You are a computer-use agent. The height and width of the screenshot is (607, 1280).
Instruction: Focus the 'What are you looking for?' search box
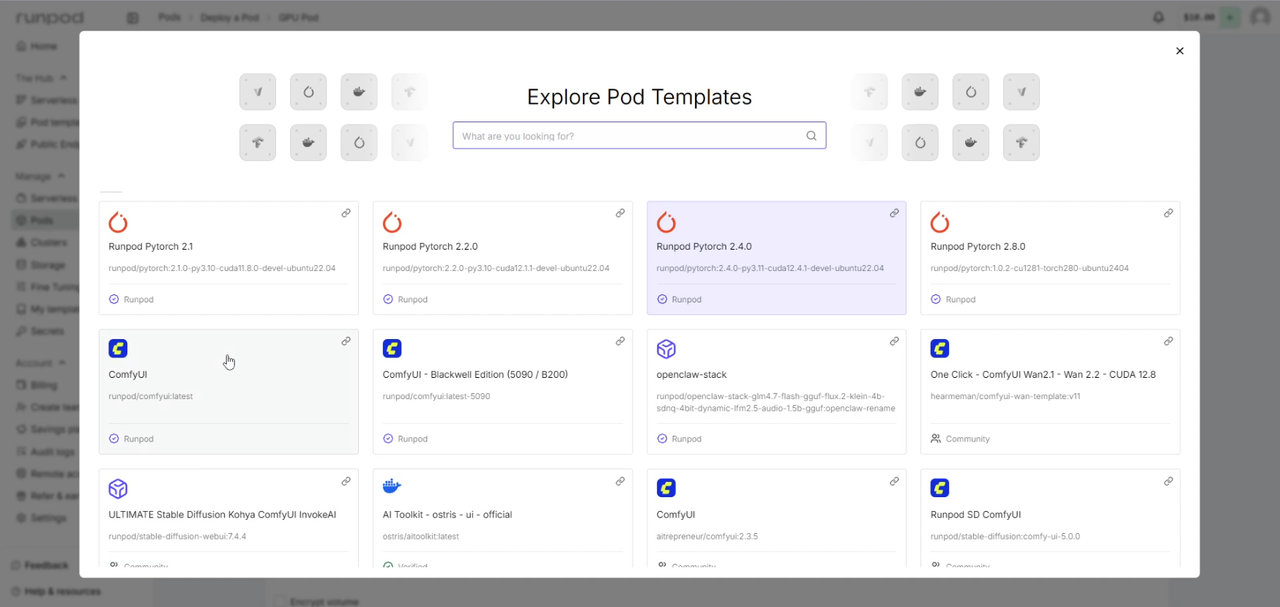coord(639,136)
